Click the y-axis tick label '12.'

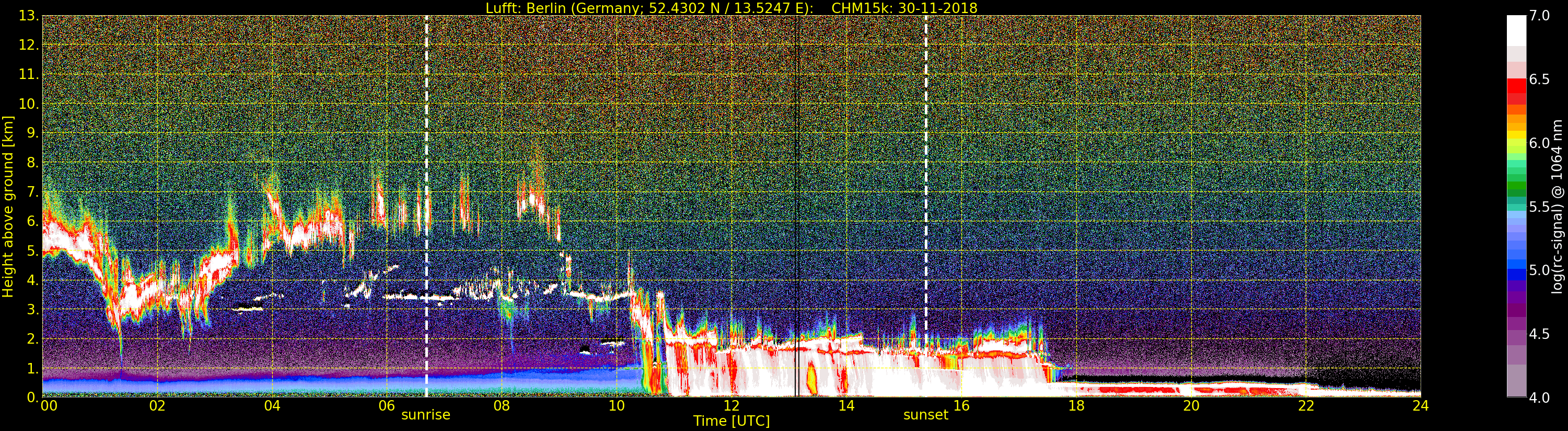29,45
